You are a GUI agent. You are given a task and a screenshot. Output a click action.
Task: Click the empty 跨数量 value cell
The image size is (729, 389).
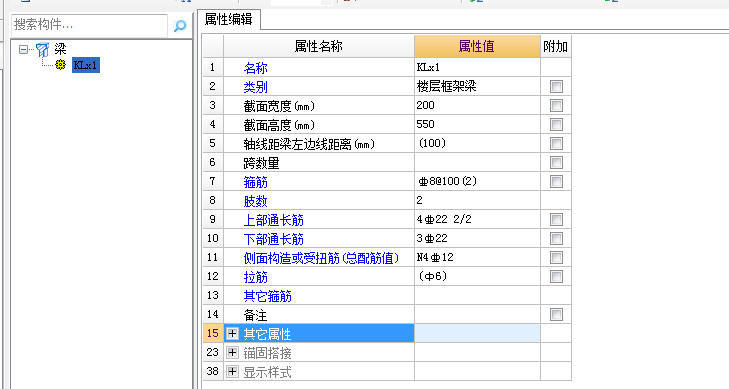tap(477, 163)
